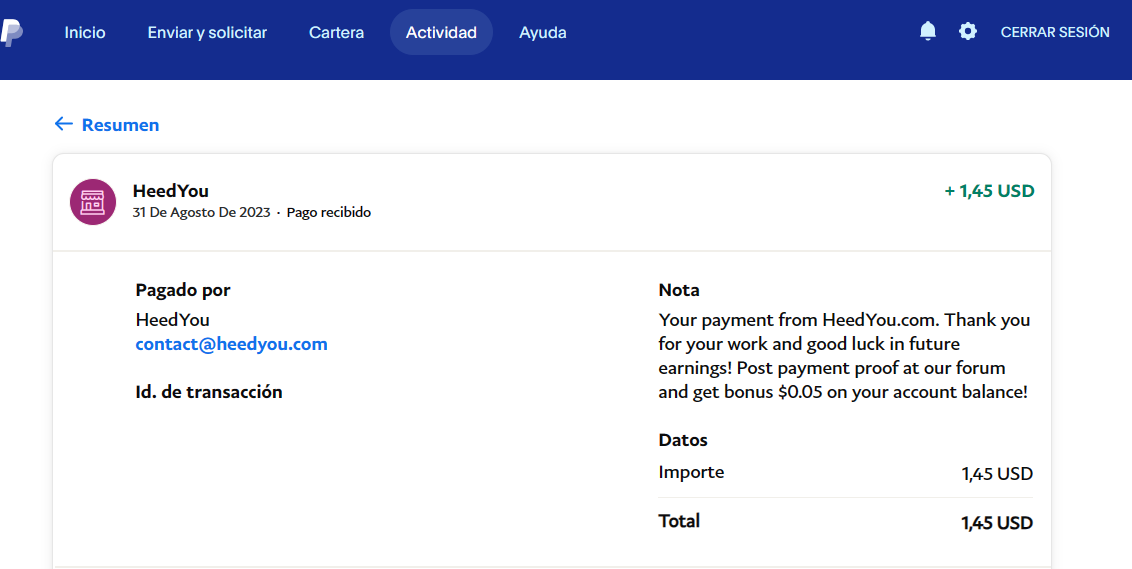The height and width of the screenshot is (569, 1132).
Task: Click the Pago recibido status text
Action: [328, 212]
